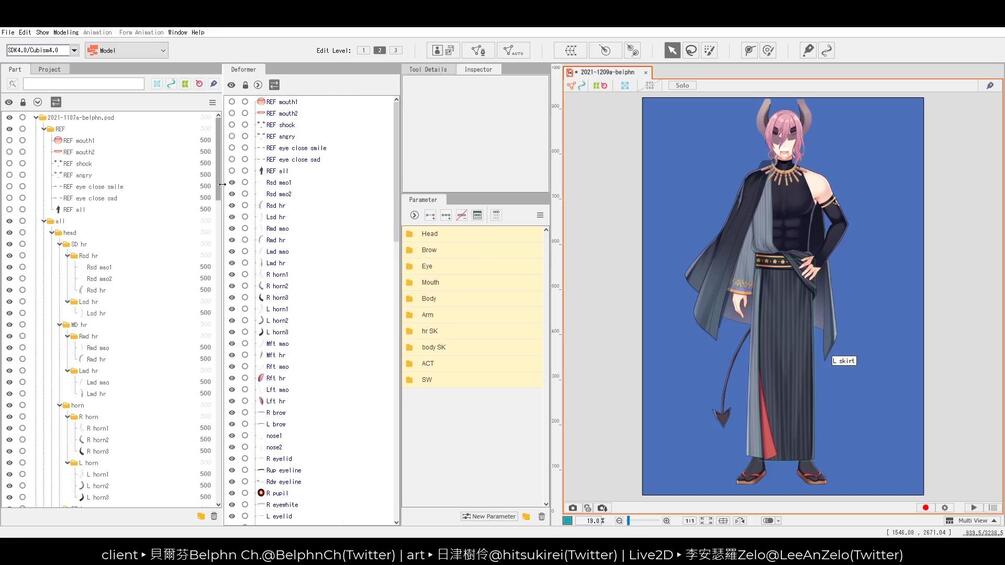This screenshot has width=1005, height=565.
Task: Create new folder in Part panel
Action: tap(201, 516)
